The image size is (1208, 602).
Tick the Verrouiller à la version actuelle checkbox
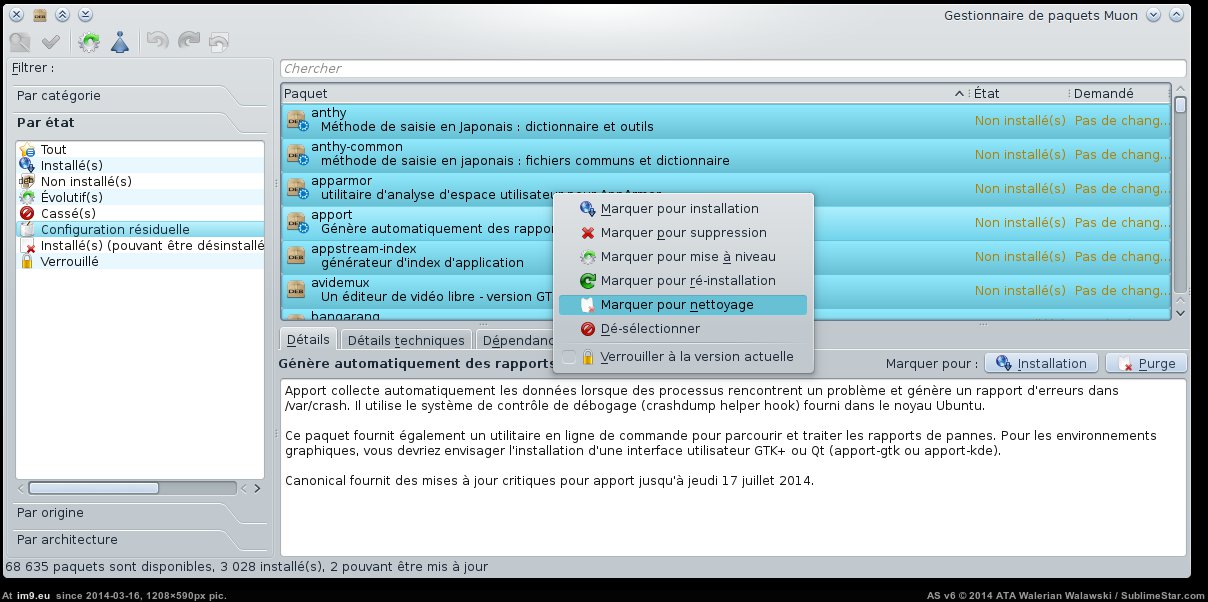(x=569, y=357)
